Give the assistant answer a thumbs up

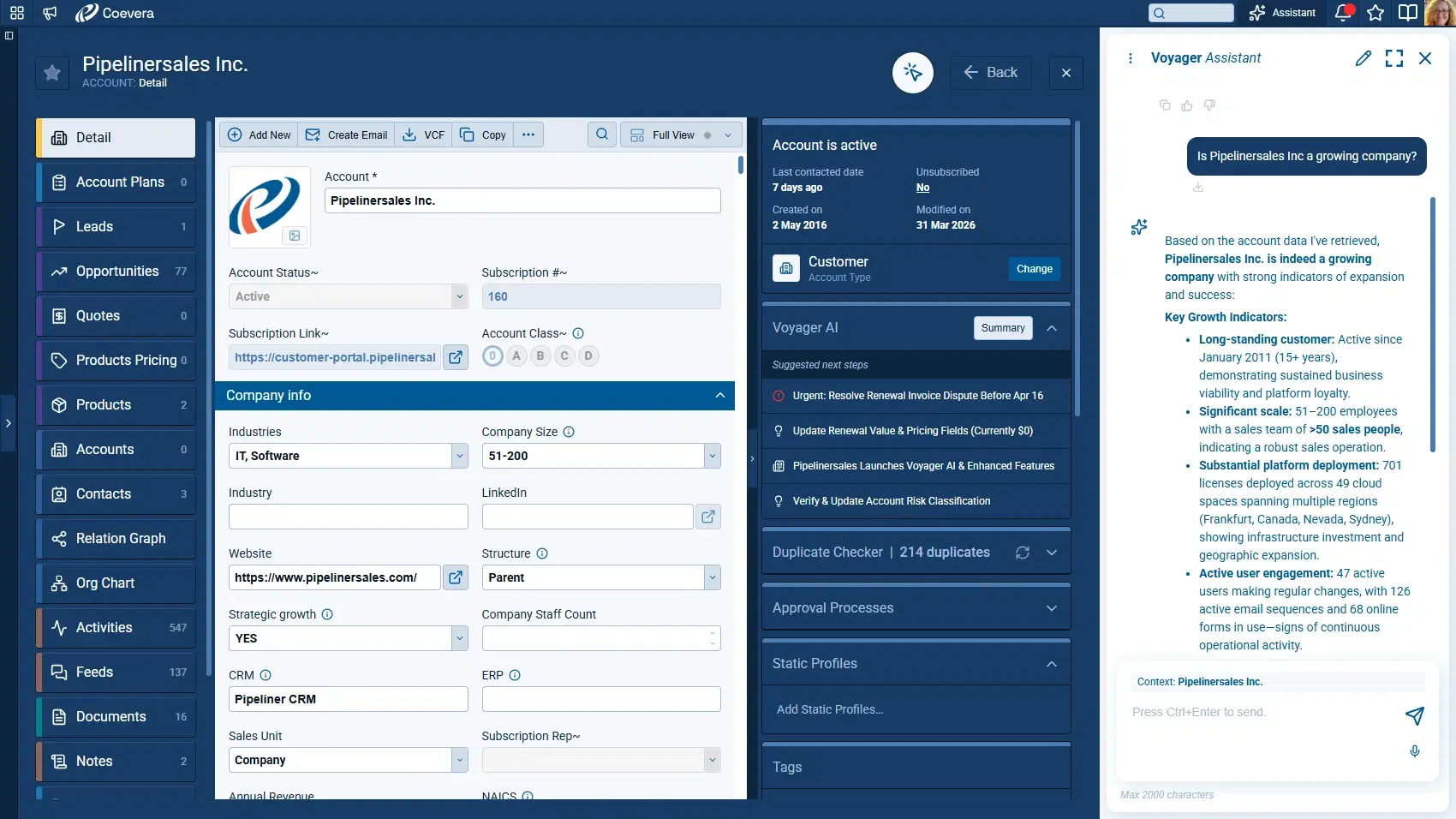(1187, 105)
